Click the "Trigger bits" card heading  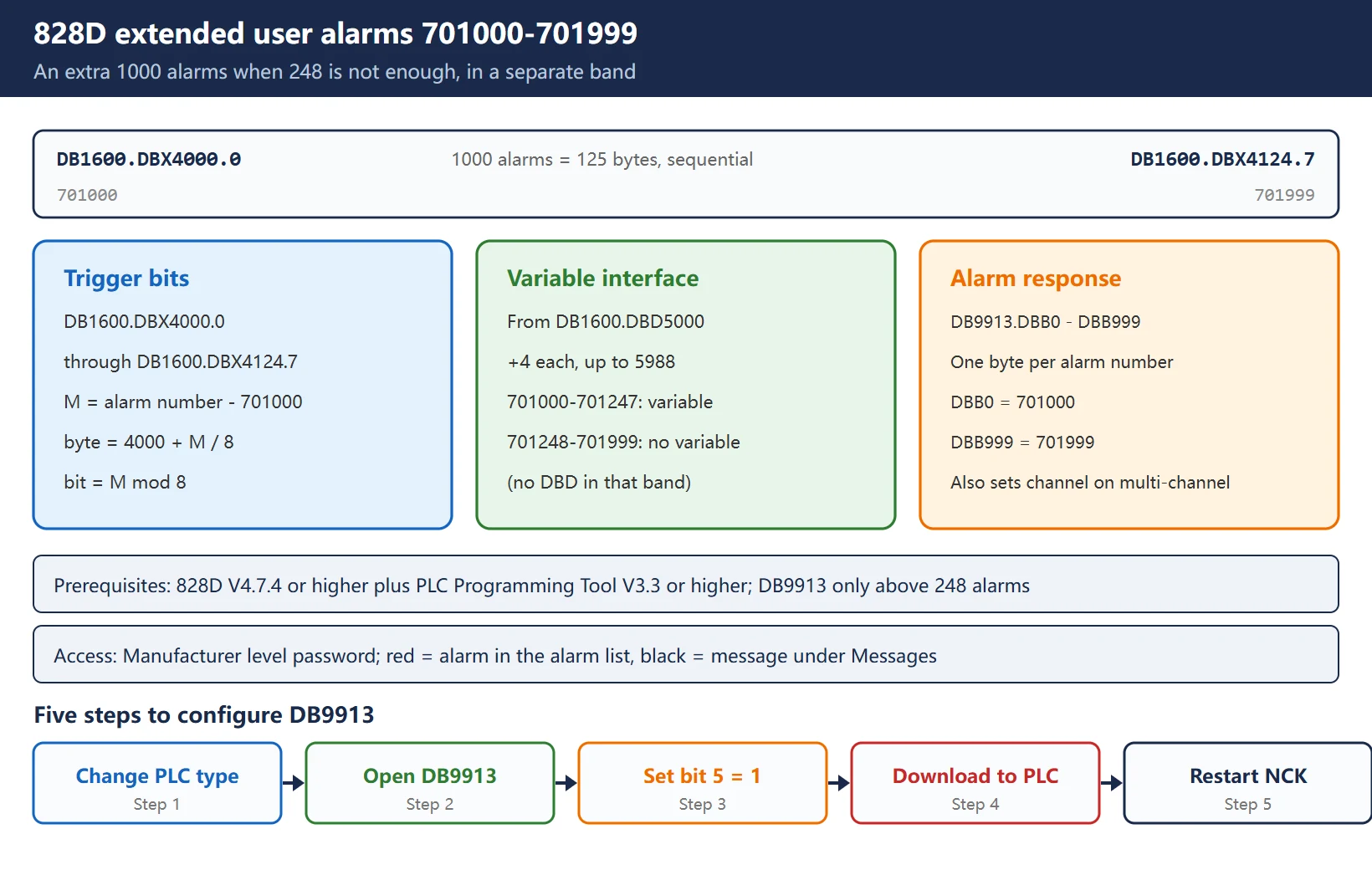click(x=126, y=278)
